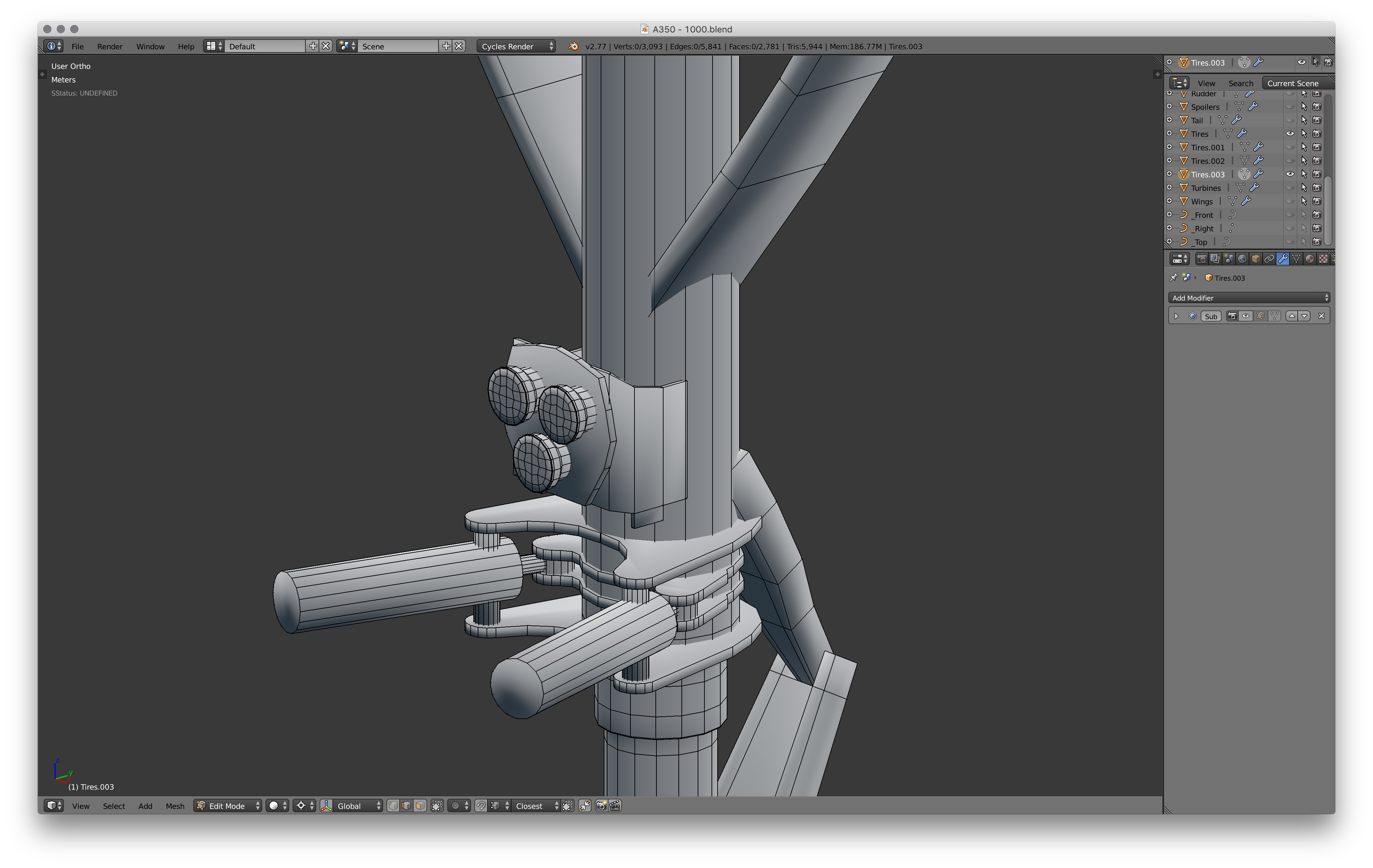Move Sub modifier up with arrow

1292,316
